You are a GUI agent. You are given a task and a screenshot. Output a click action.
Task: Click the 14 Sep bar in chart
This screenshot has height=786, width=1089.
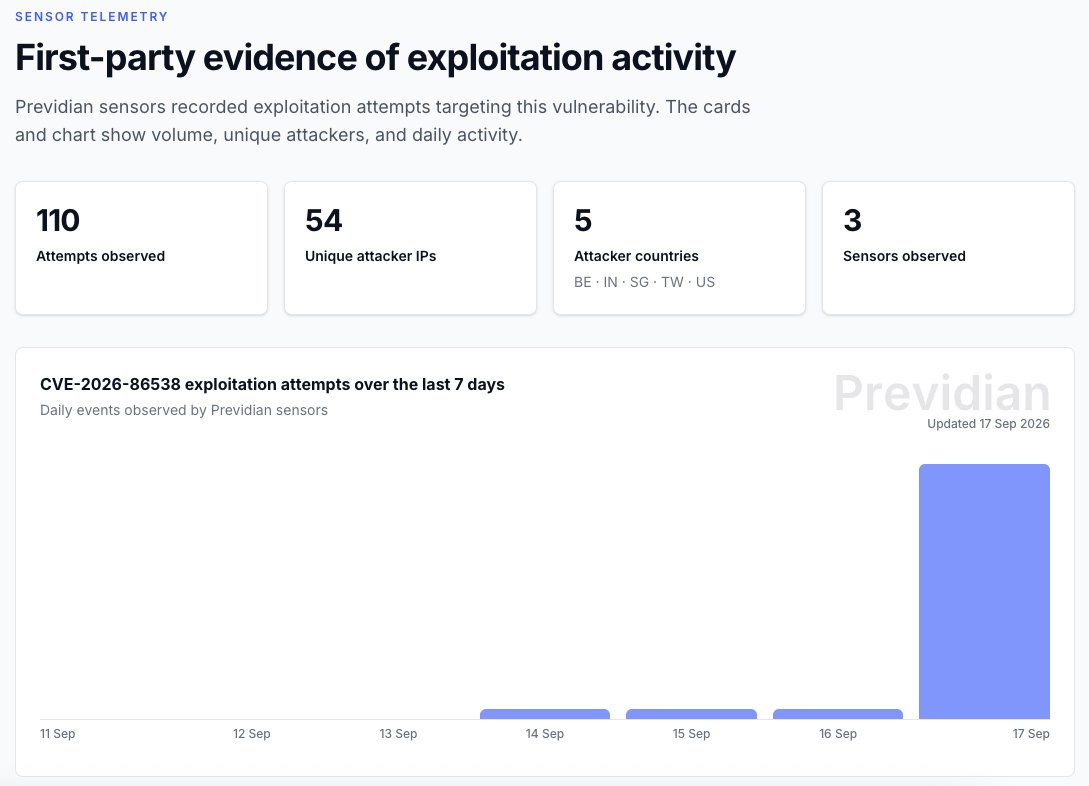tap(544, 714)
